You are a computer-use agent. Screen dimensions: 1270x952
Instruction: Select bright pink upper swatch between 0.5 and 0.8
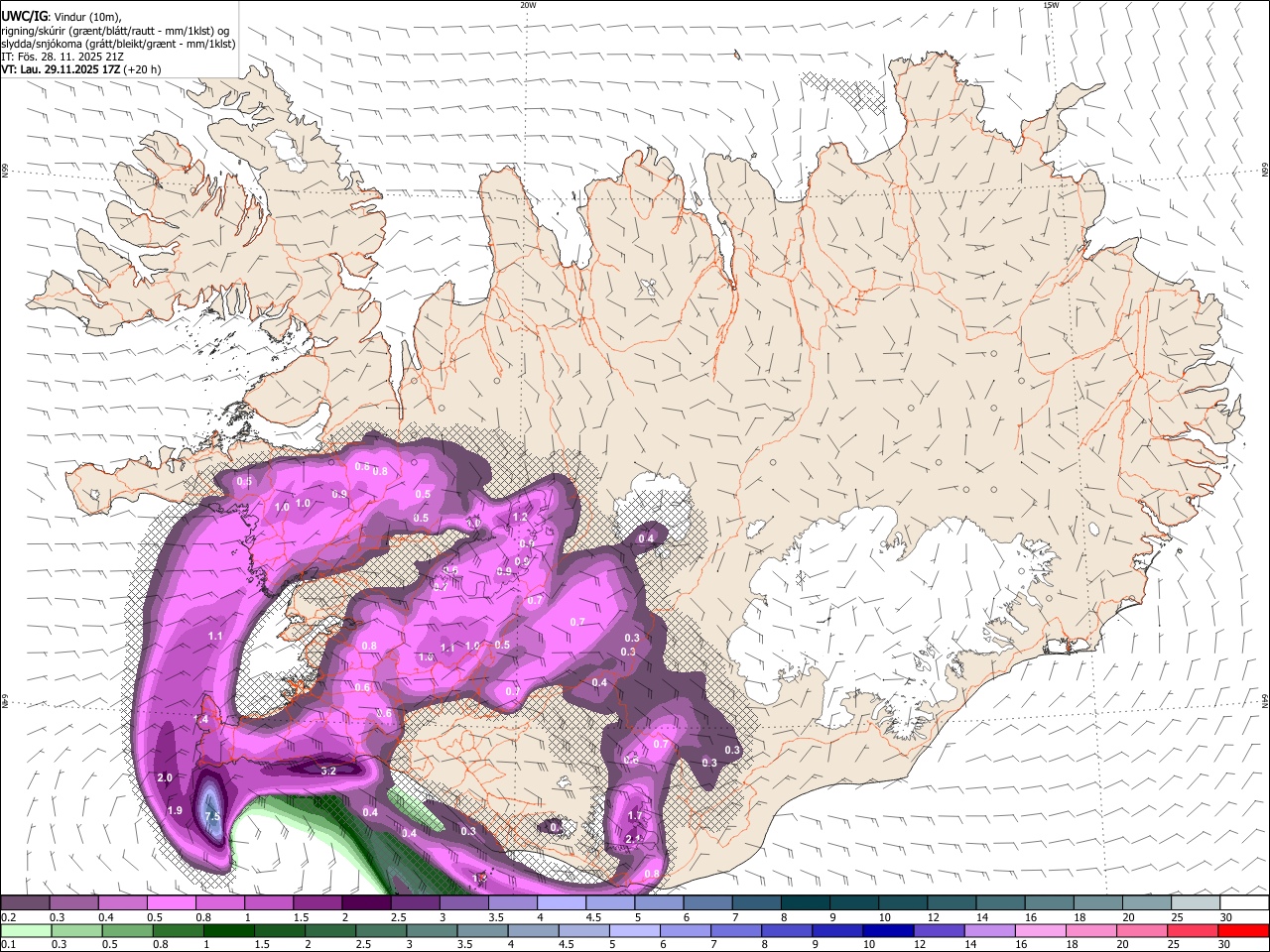(x=171, y=903)
